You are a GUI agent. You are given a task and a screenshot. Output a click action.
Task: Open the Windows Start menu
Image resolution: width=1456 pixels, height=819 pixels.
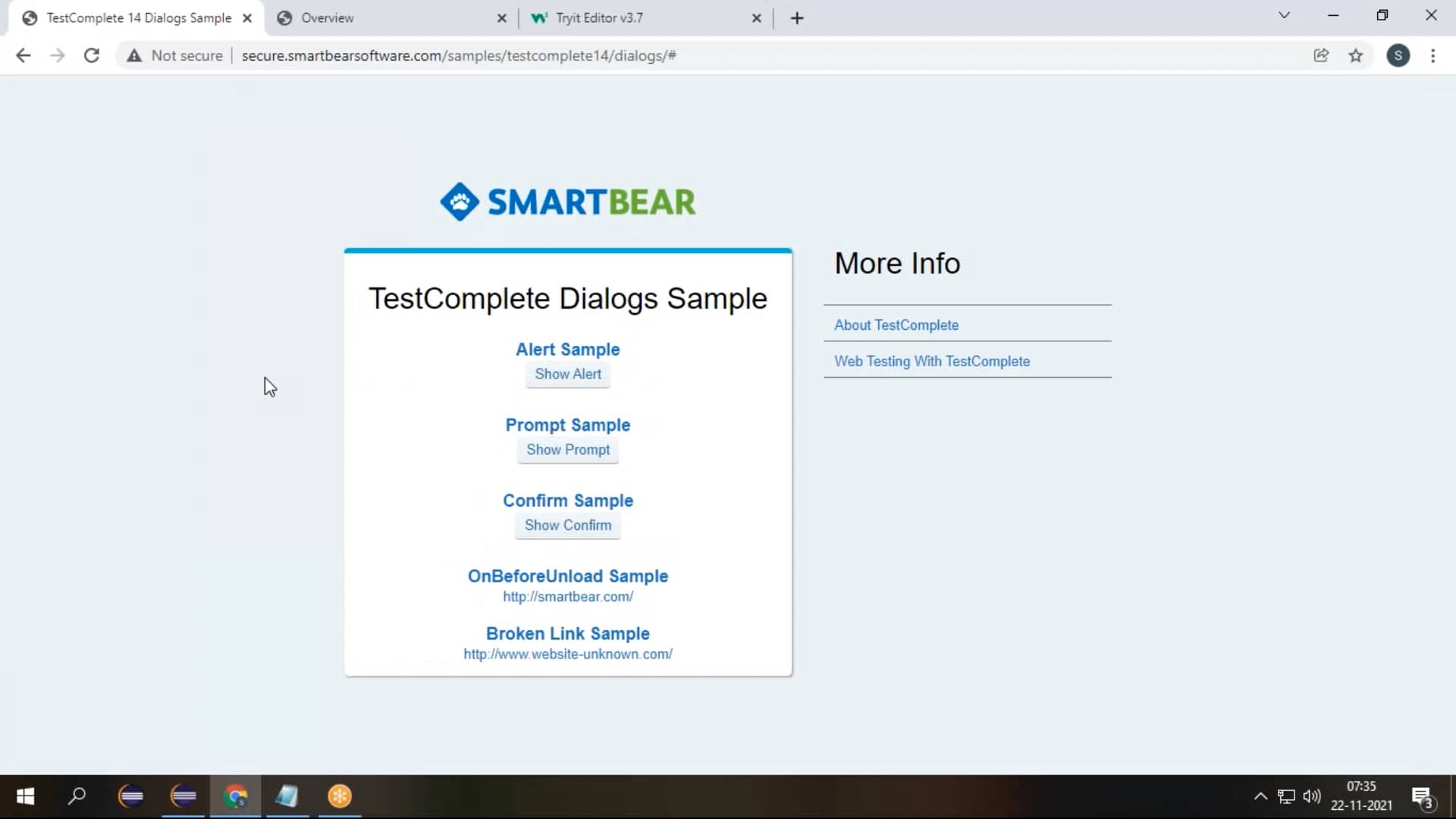coord(25,797)
